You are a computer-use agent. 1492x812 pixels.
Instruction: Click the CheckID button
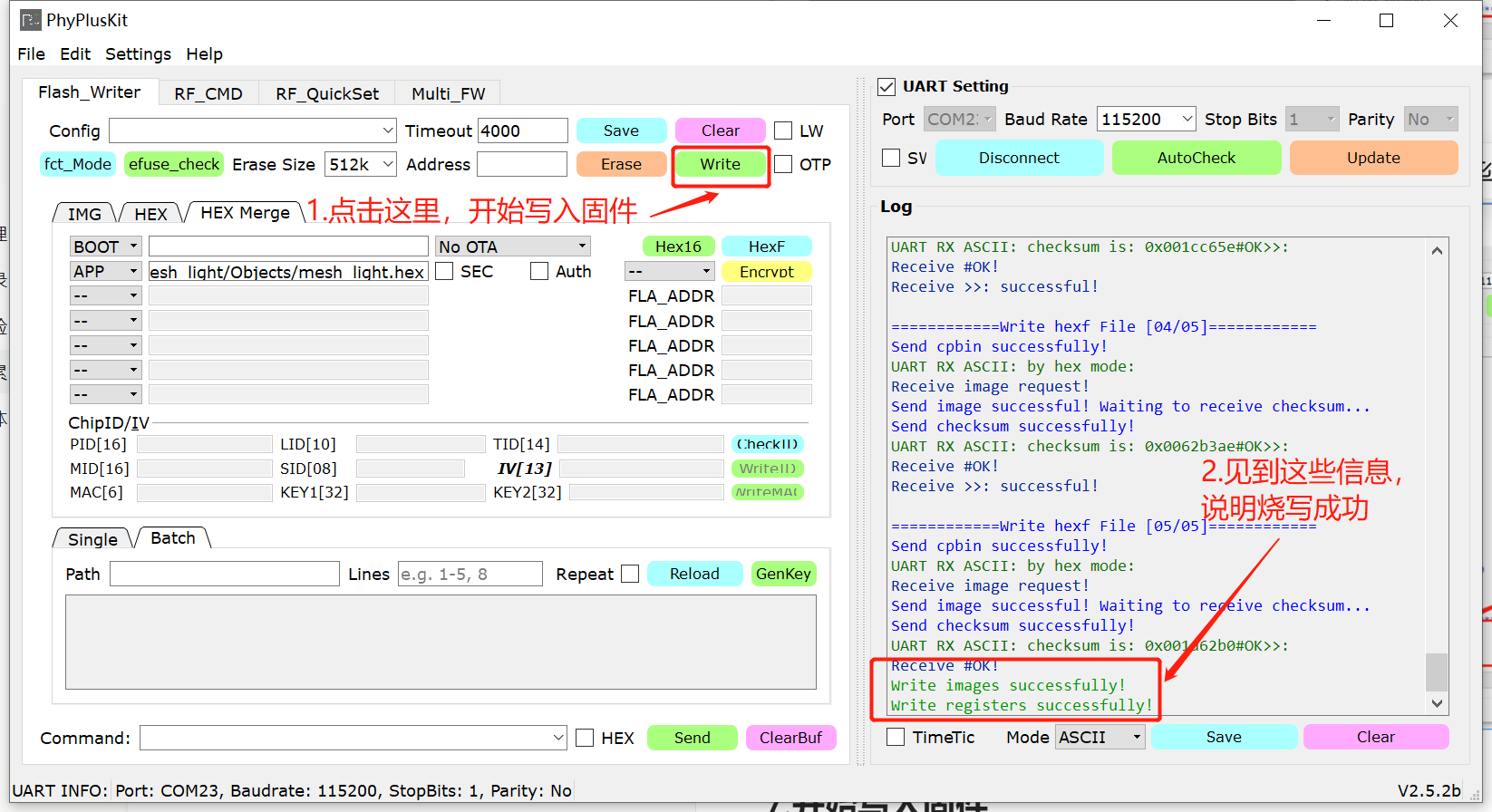767,444
